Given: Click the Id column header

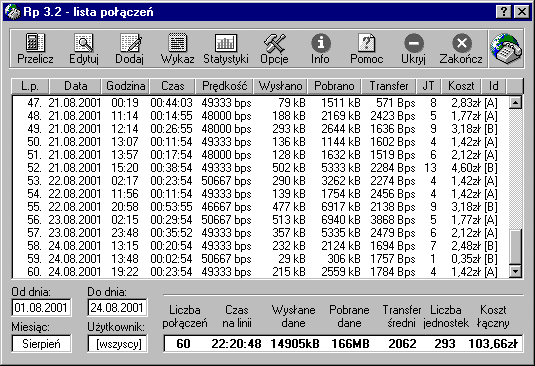Looking at the screenshot, I should pos(493,86).
